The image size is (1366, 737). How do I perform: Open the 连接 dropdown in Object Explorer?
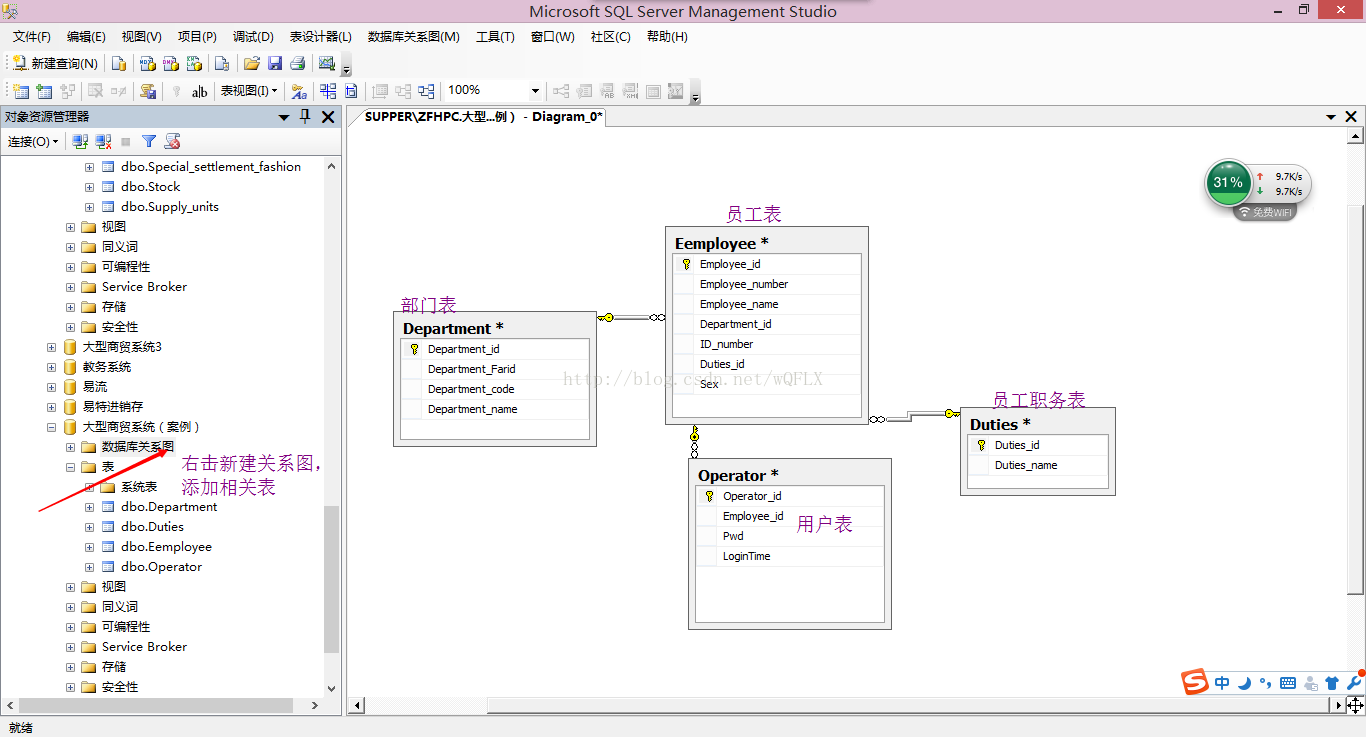[33, 141]
